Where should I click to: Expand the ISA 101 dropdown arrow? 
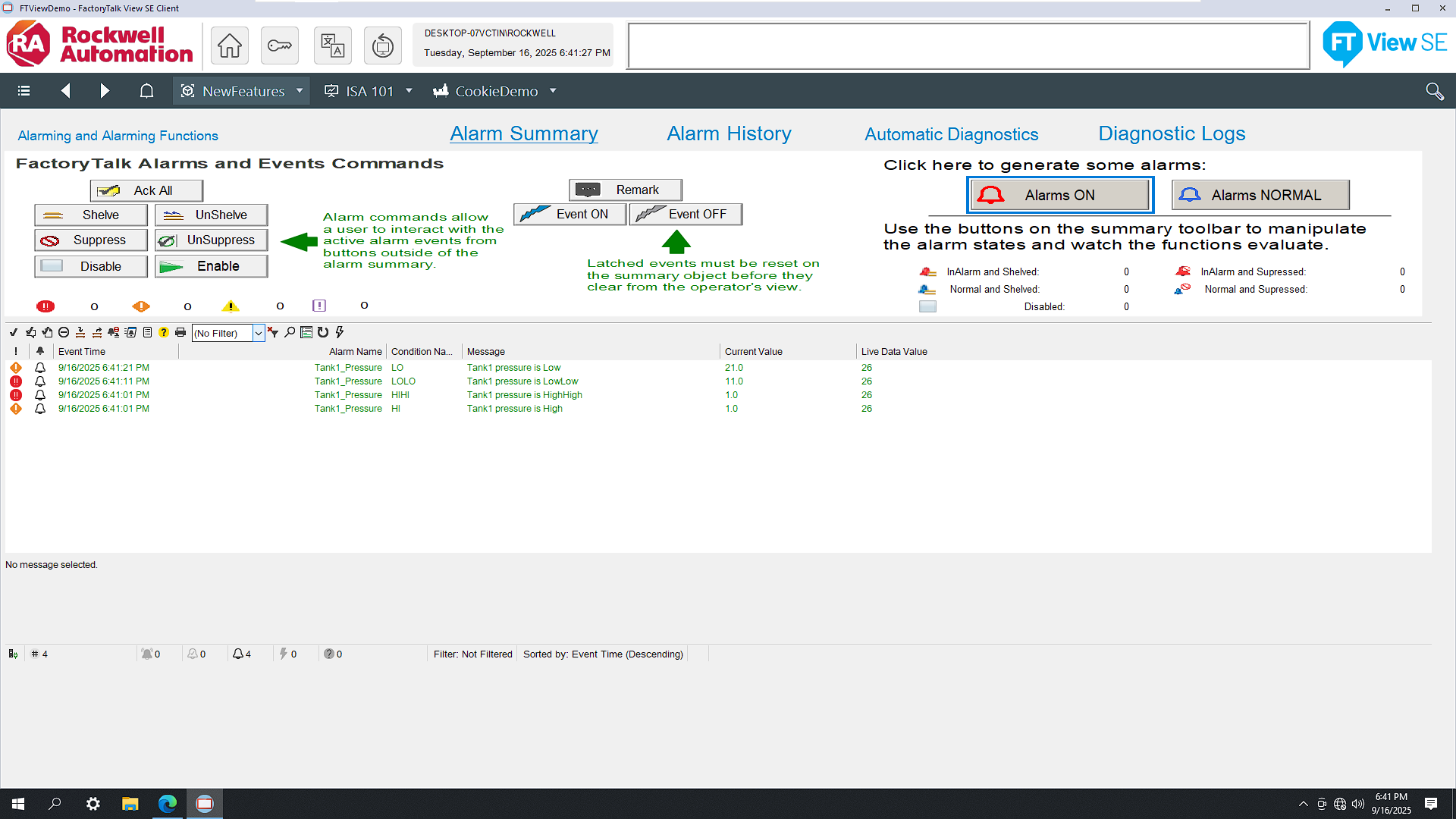[x=409, y=91]
